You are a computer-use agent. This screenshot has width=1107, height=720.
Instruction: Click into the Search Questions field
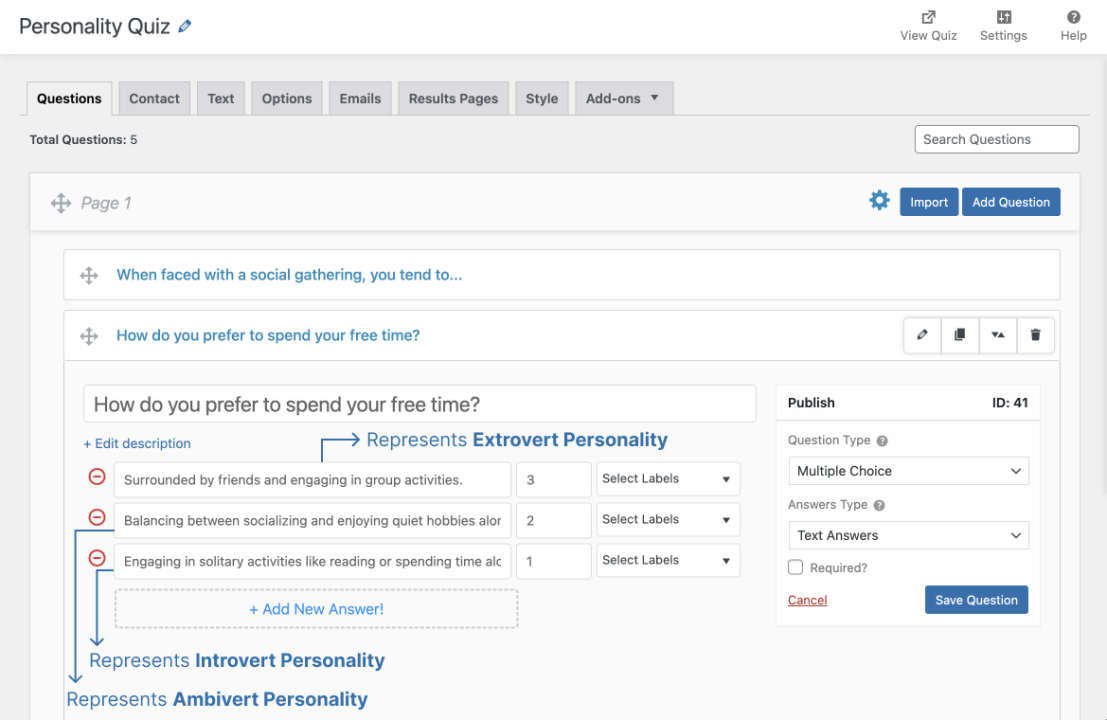[996, 139]
